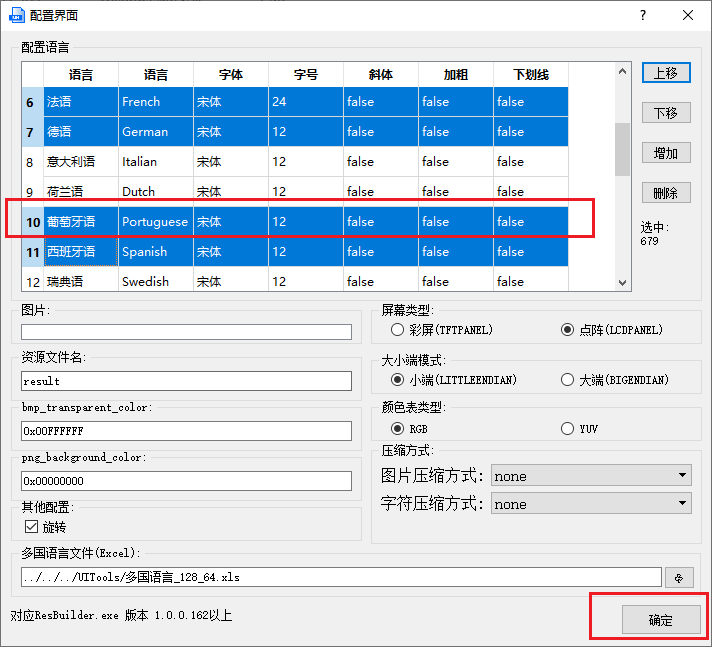Click the bmp_transparent_color value field
Screen dimensions: 712x647
pyautogui.click(x=186, y=431)
